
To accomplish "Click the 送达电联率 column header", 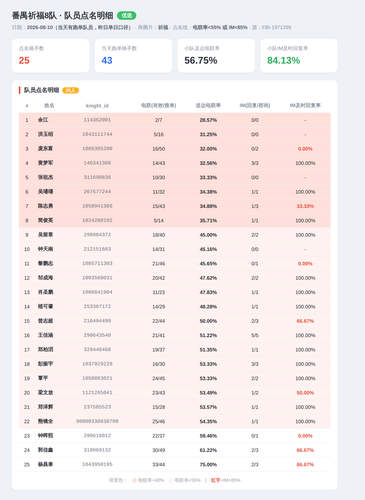I will [208, 106].
